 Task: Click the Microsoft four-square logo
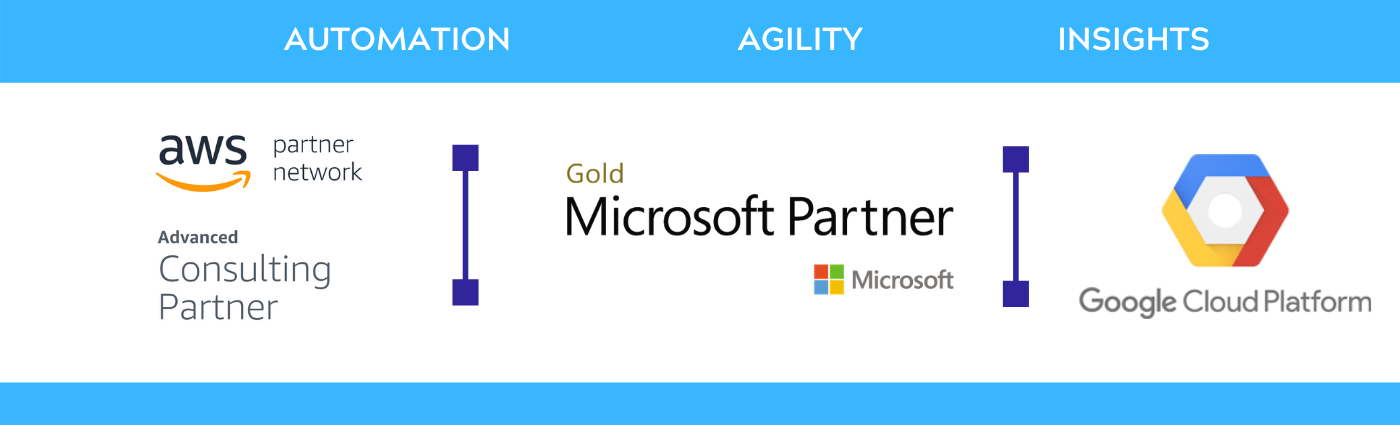[829, 279]
